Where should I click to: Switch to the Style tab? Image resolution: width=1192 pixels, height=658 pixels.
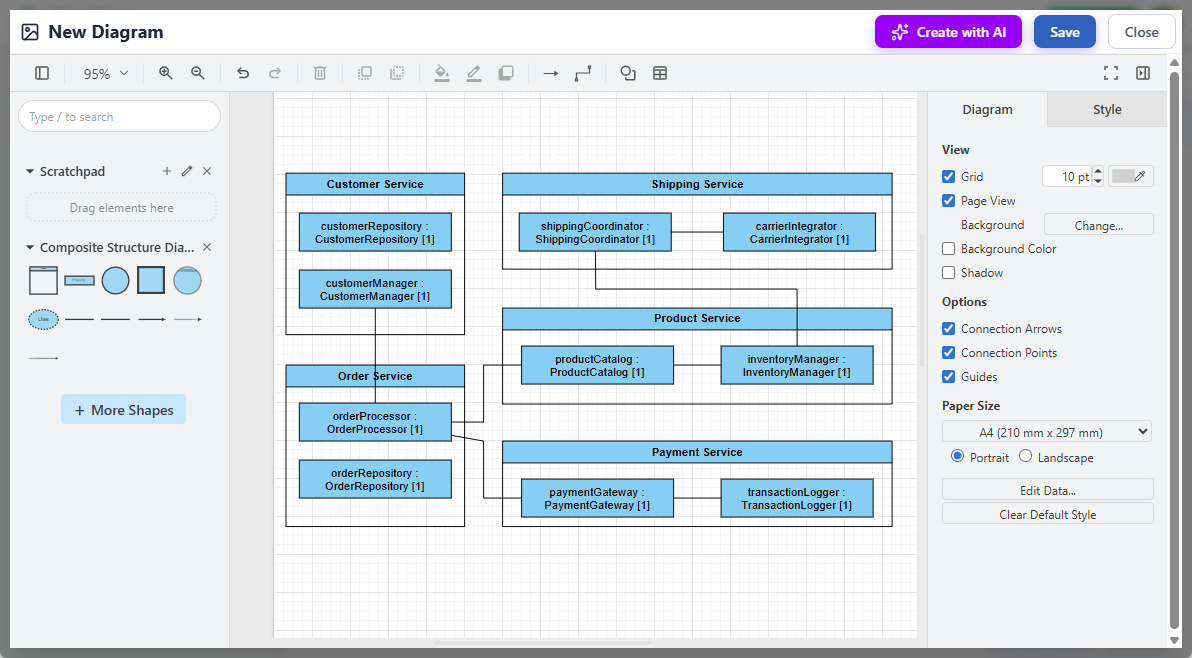[1106, 109]
